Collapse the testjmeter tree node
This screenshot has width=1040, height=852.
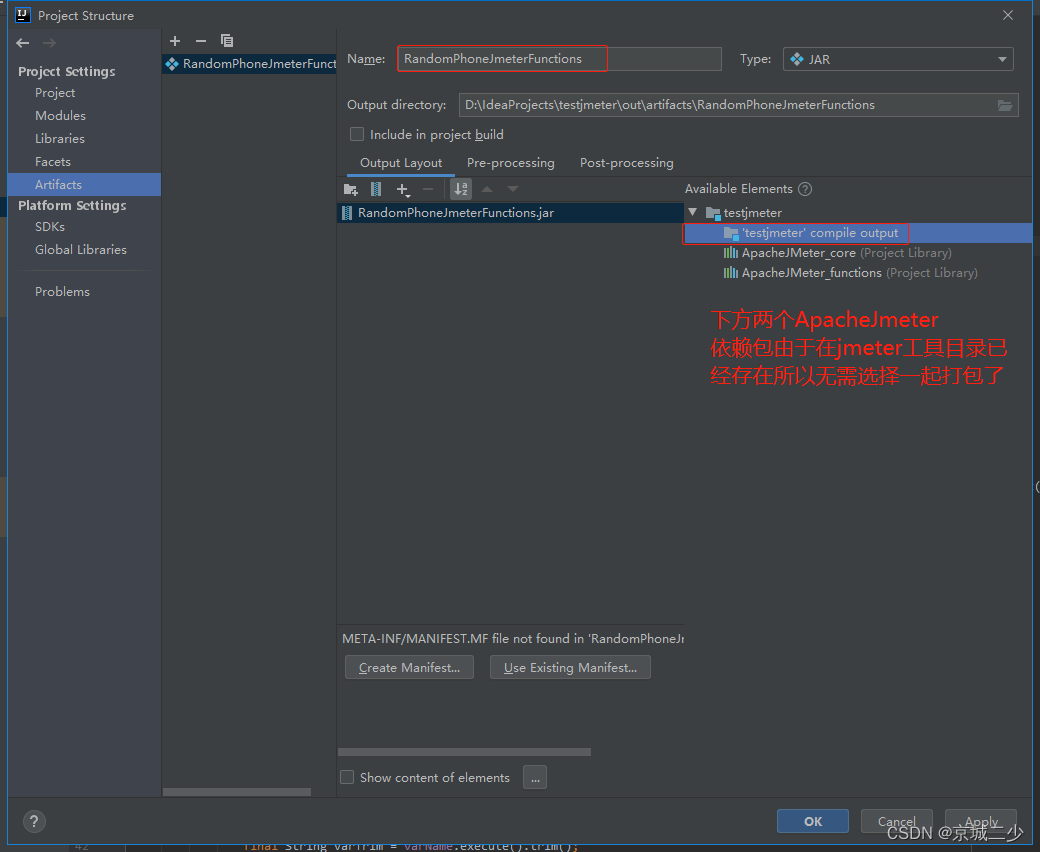(x=693, y=212)
